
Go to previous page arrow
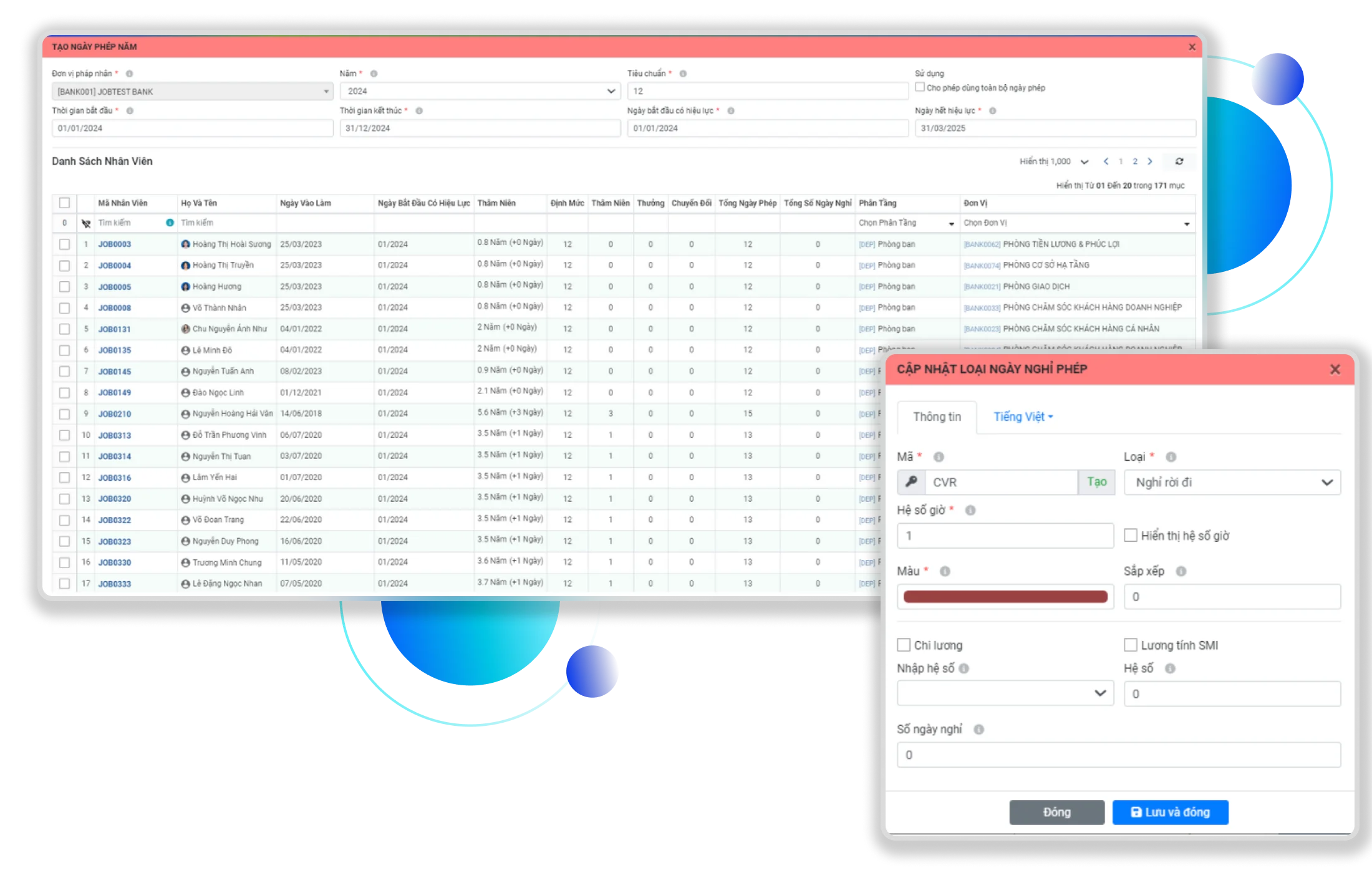tap(1106, 162)
